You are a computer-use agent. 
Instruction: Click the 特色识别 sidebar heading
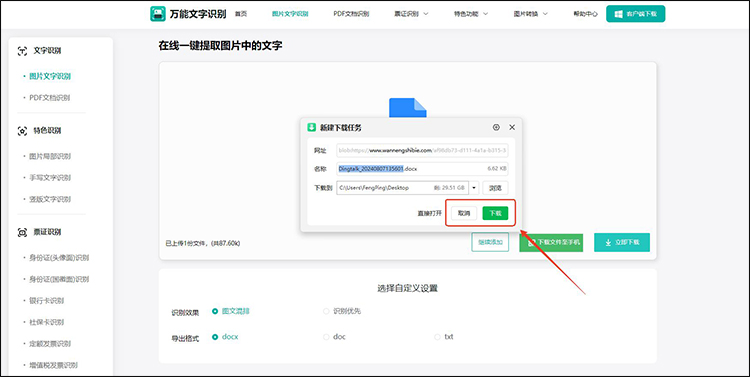pos(47,131)
